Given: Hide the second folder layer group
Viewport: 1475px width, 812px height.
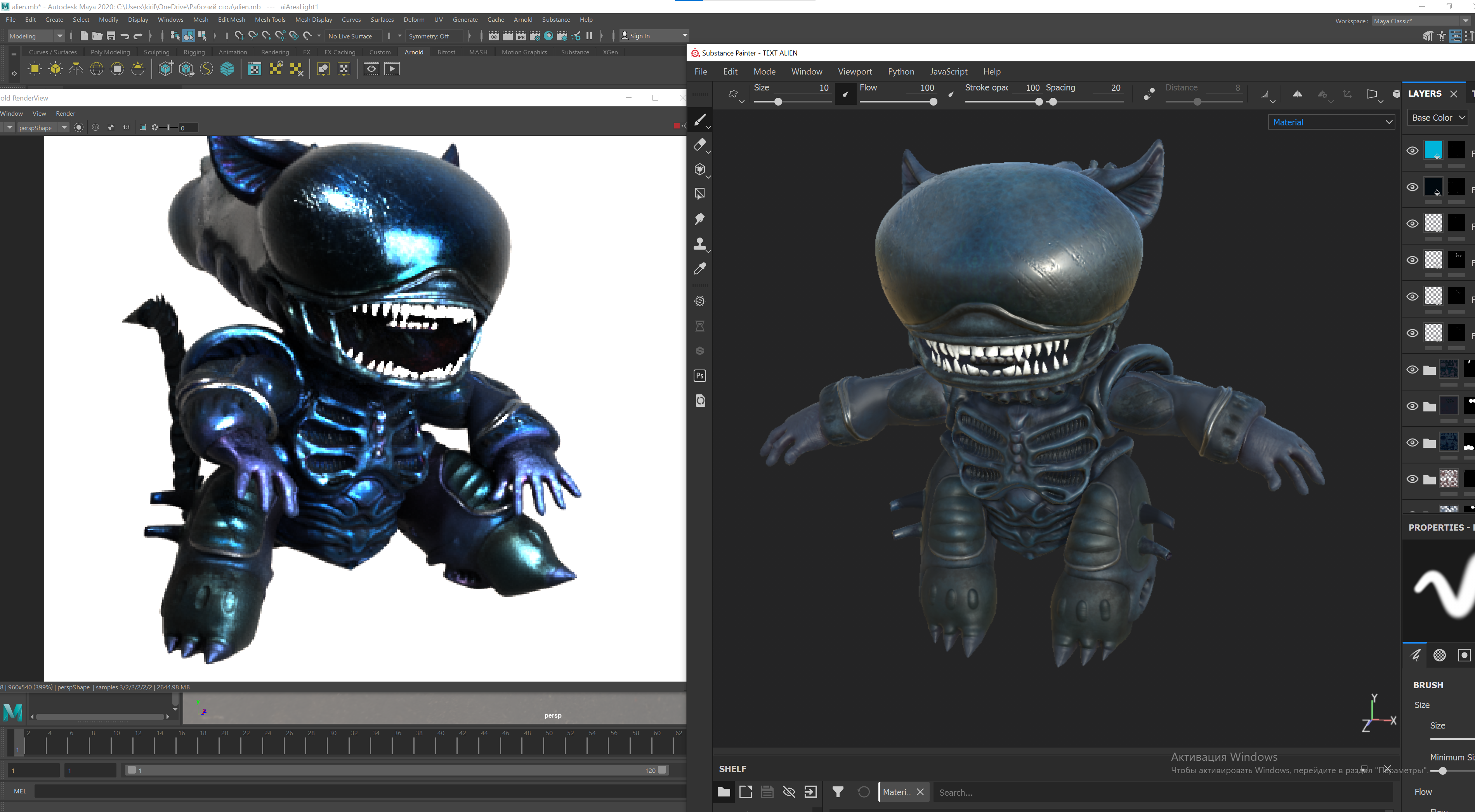Looking at the screenshot, I should [1413, 406].
